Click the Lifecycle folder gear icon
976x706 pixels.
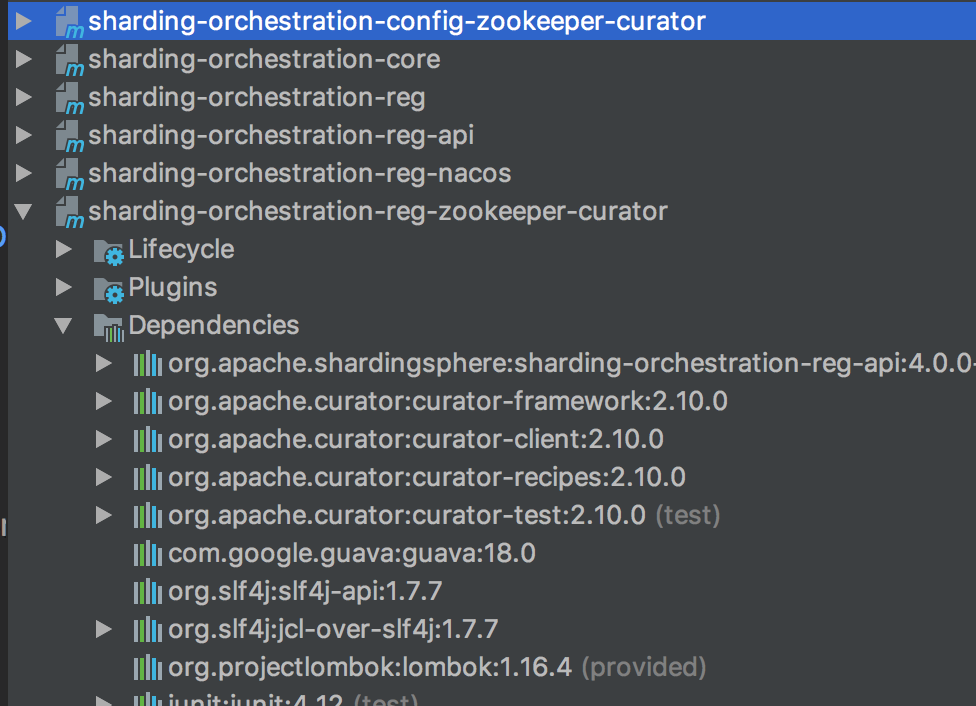click(109, 252)
